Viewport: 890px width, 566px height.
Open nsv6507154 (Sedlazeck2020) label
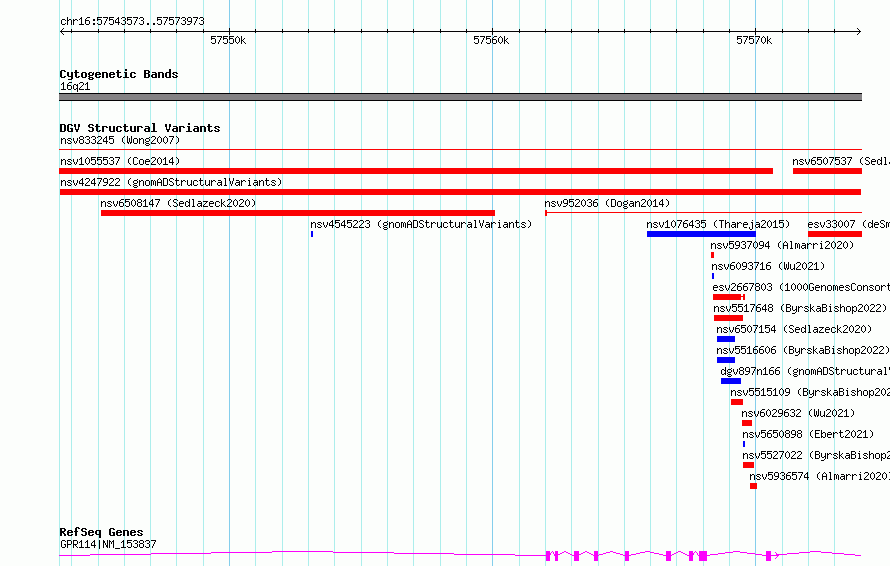[x=794, y=329]
